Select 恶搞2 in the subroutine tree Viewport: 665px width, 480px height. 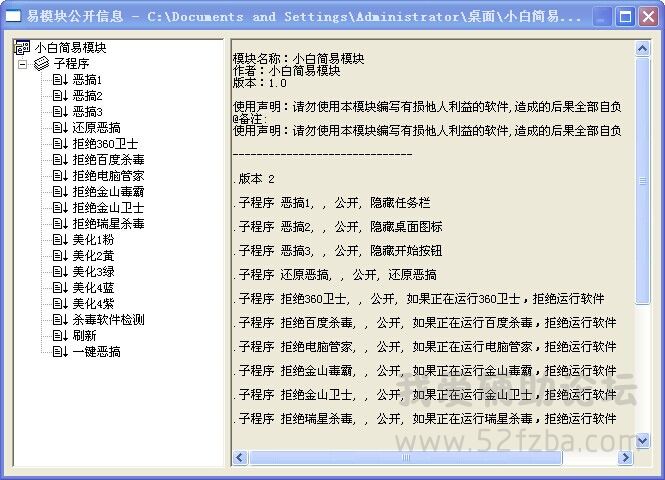click(87, 96)
